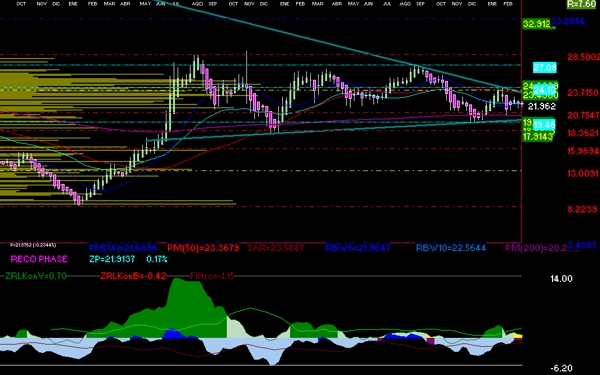600x375 pixels.
Task: Select the ZRLKonB=-0.42 oscillator label
Action: click(133, 276)
